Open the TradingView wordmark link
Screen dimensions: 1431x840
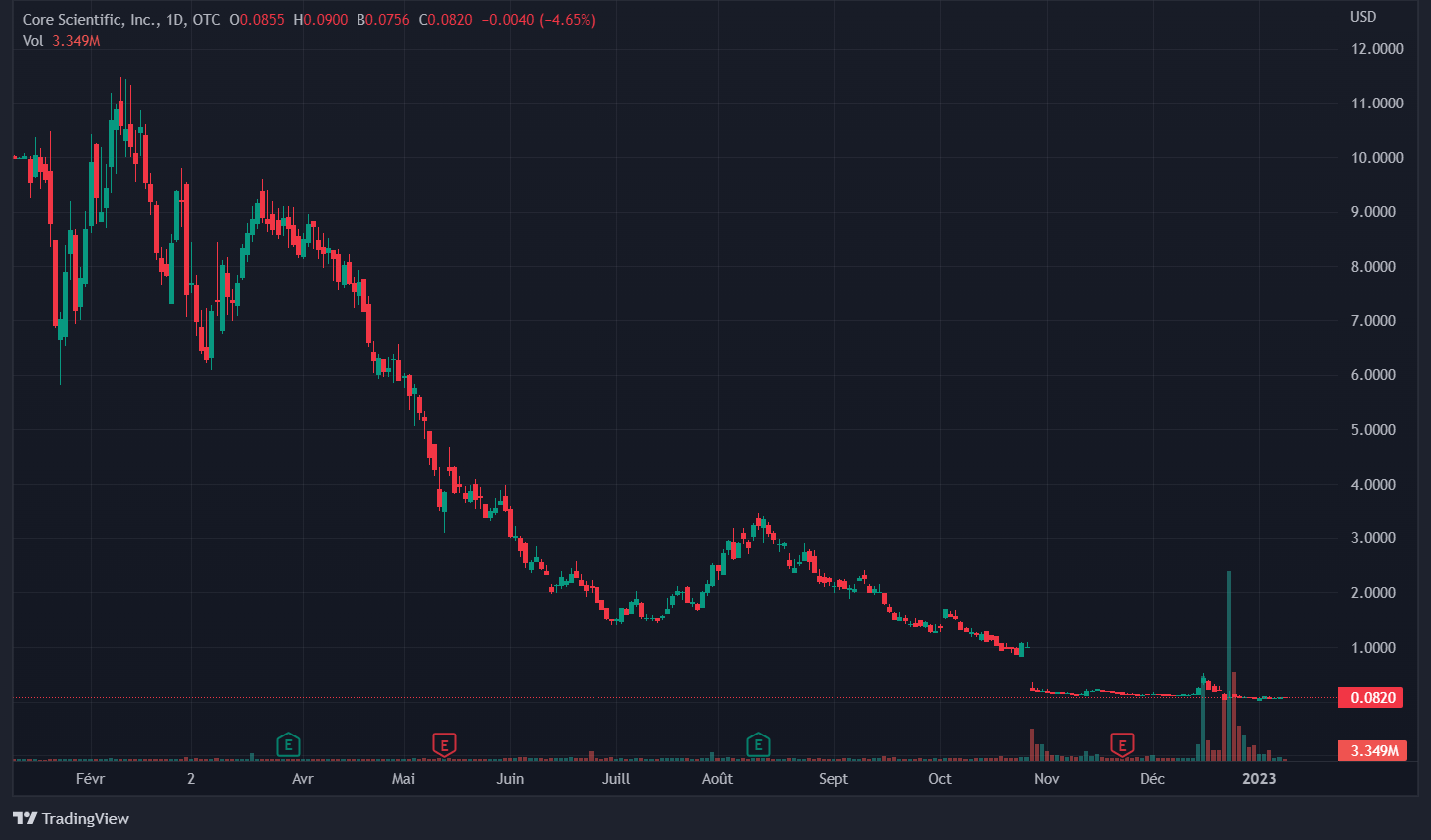tap(86, 818)
